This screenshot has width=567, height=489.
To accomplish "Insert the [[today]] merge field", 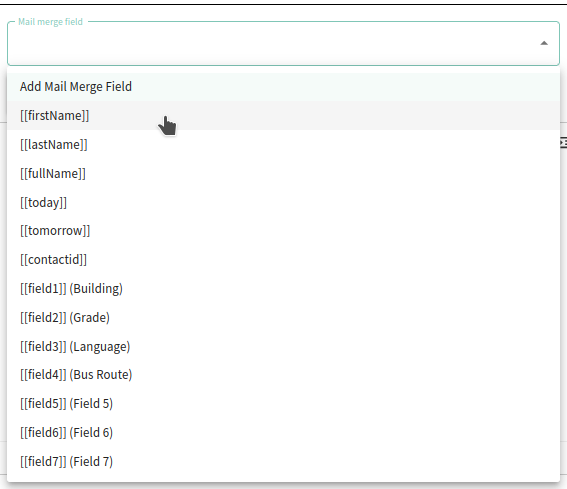I will tap(283, 202).
